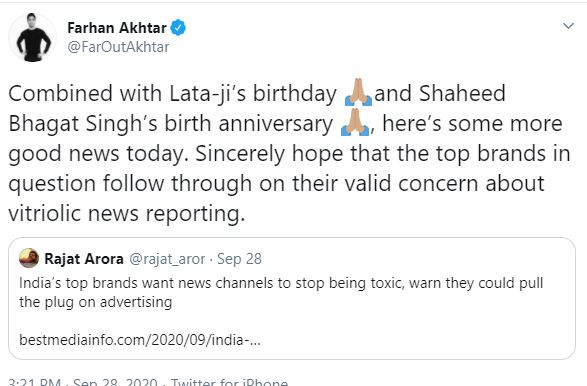Click folded hands emoji after 'birthday'
The width and height of the screenshot is (587, 386).
(358, 92)
